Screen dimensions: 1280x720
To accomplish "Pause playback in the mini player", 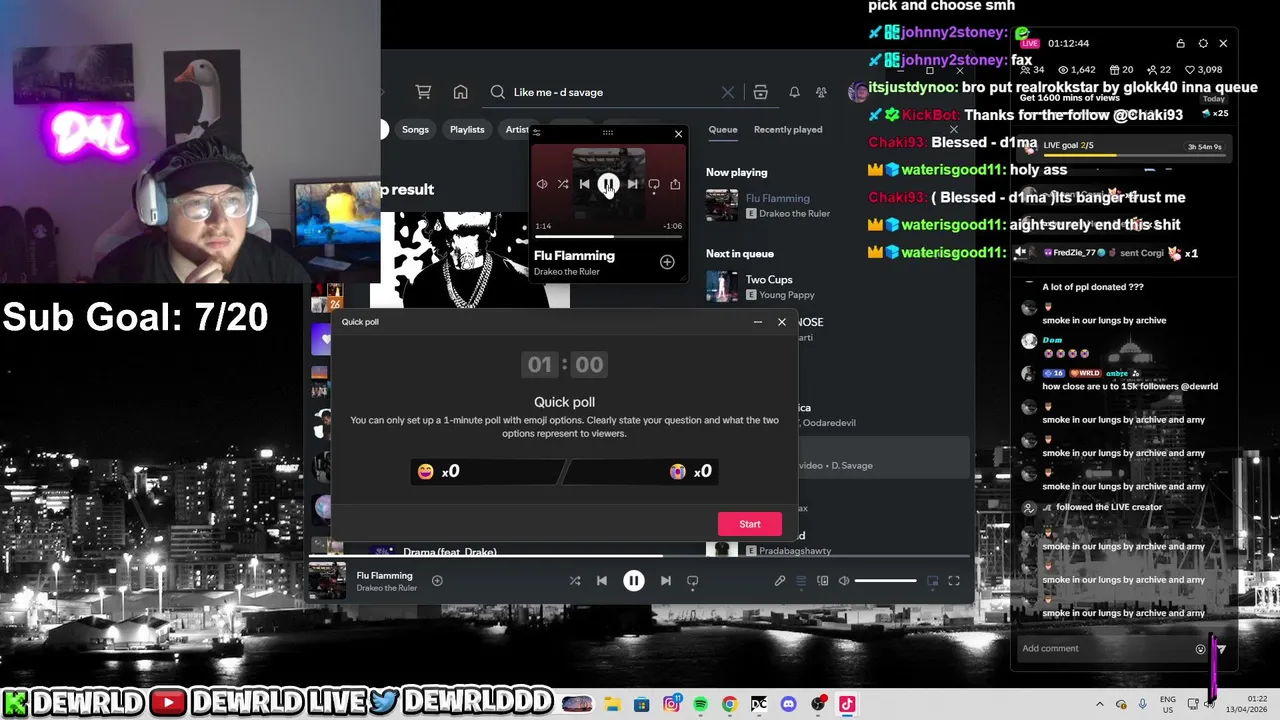I will point(608,184).
